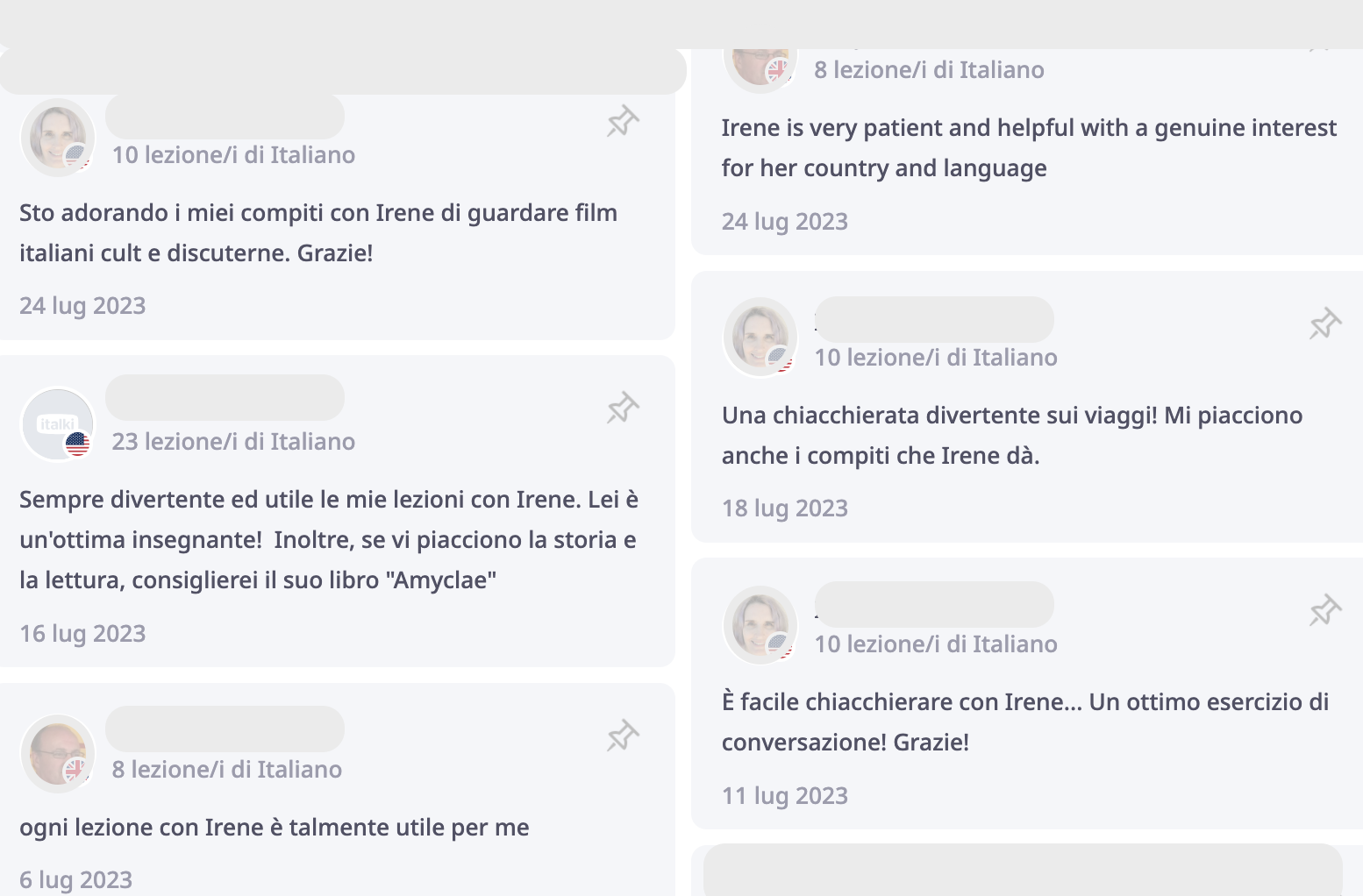Pin the review about guardare film italiani cult
Viewport: 1363px width, 896px height.
coord(623,121)
